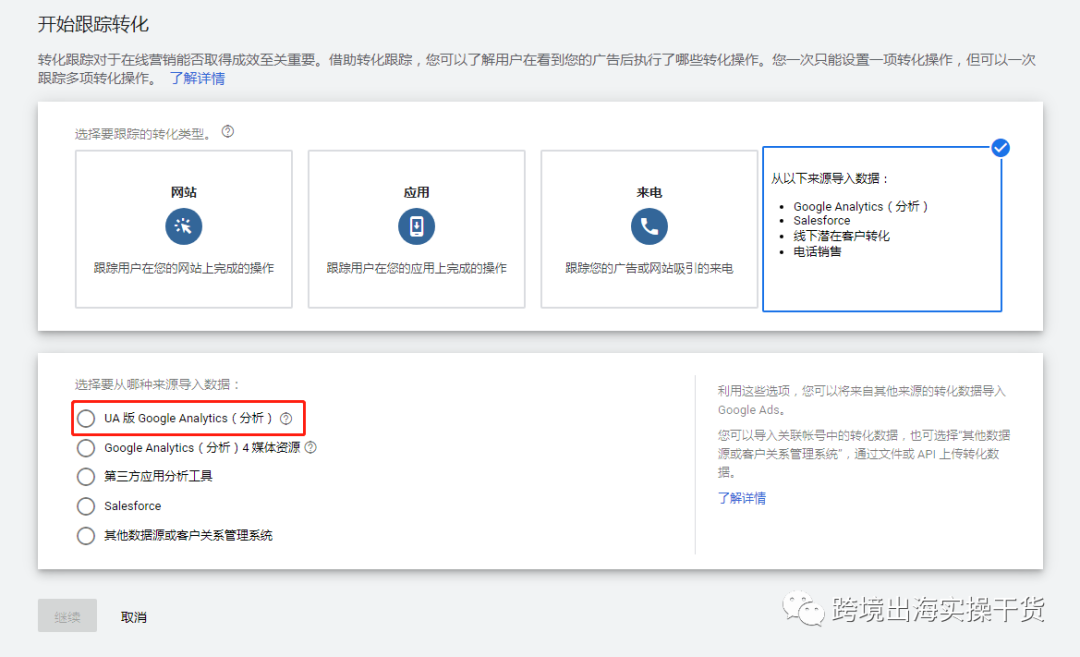Click the question mark beside Google Analytics 4 媒体资源

click(310, 448)
